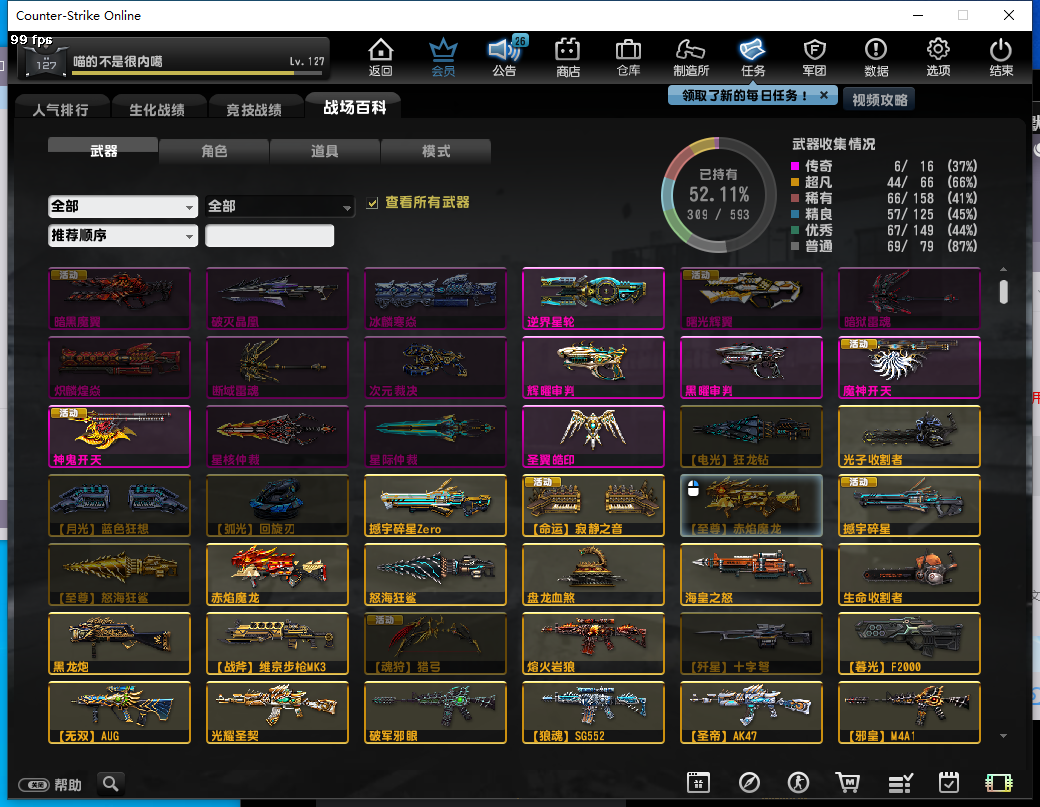The image size is (1040, 807).
Task: Open the 公告 announcement speaker icon
Action: [505, 57]
